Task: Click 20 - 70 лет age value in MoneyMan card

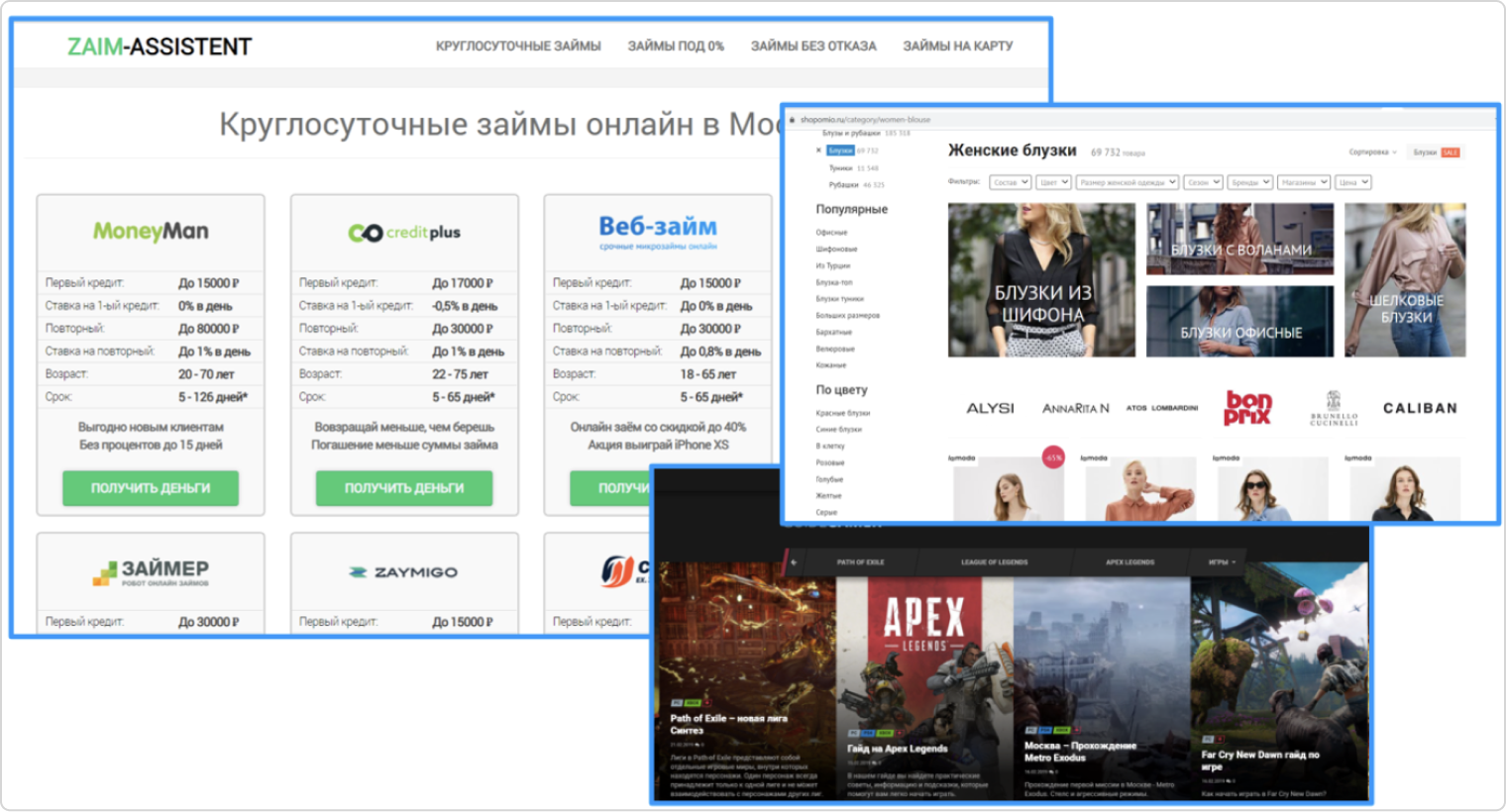Action: pos(206,374)
